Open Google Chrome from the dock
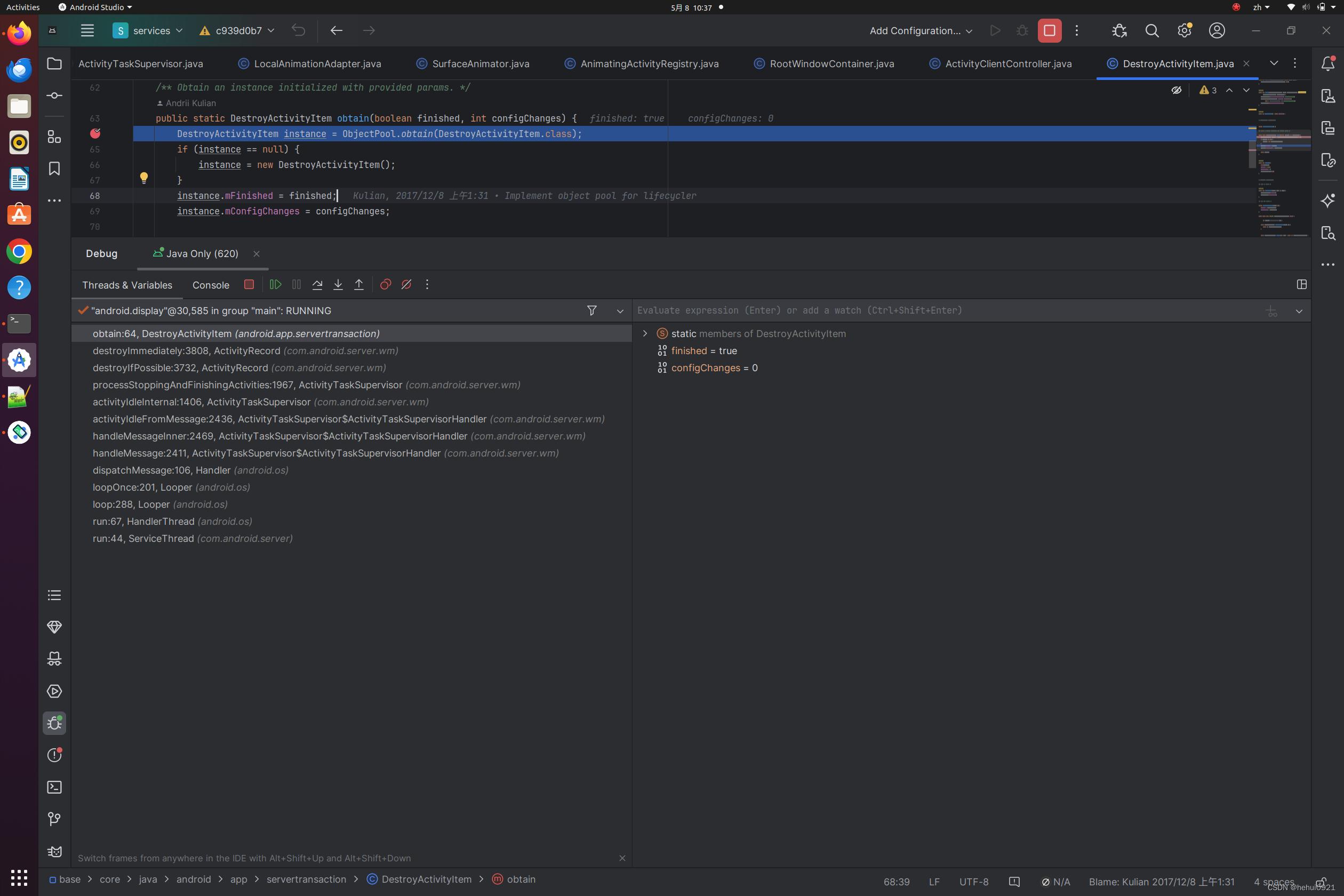Viewport: 1344px width, 896px height. (x=19, y=251)
